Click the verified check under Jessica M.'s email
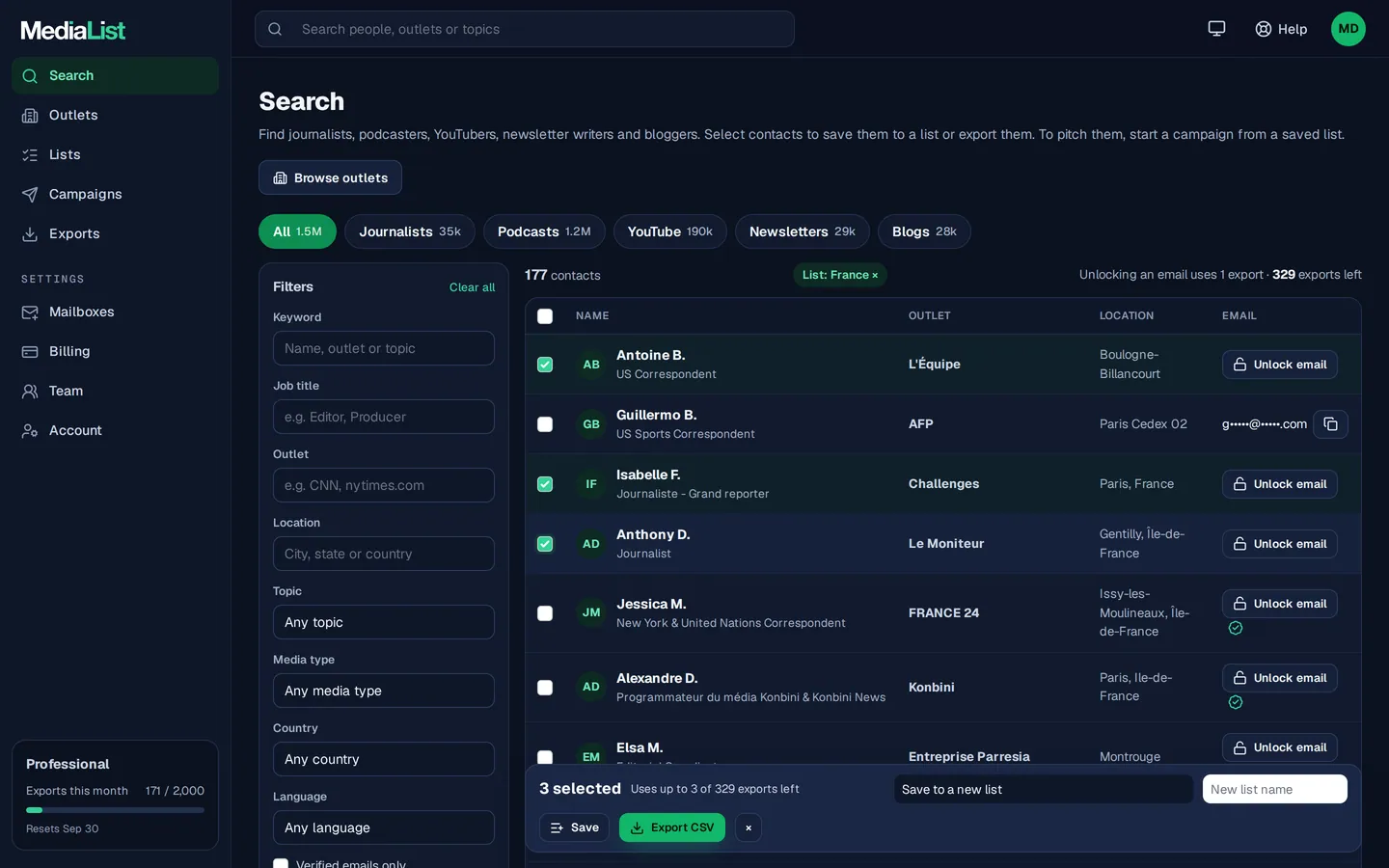1389x868 pixels. tap(1236, 629)
